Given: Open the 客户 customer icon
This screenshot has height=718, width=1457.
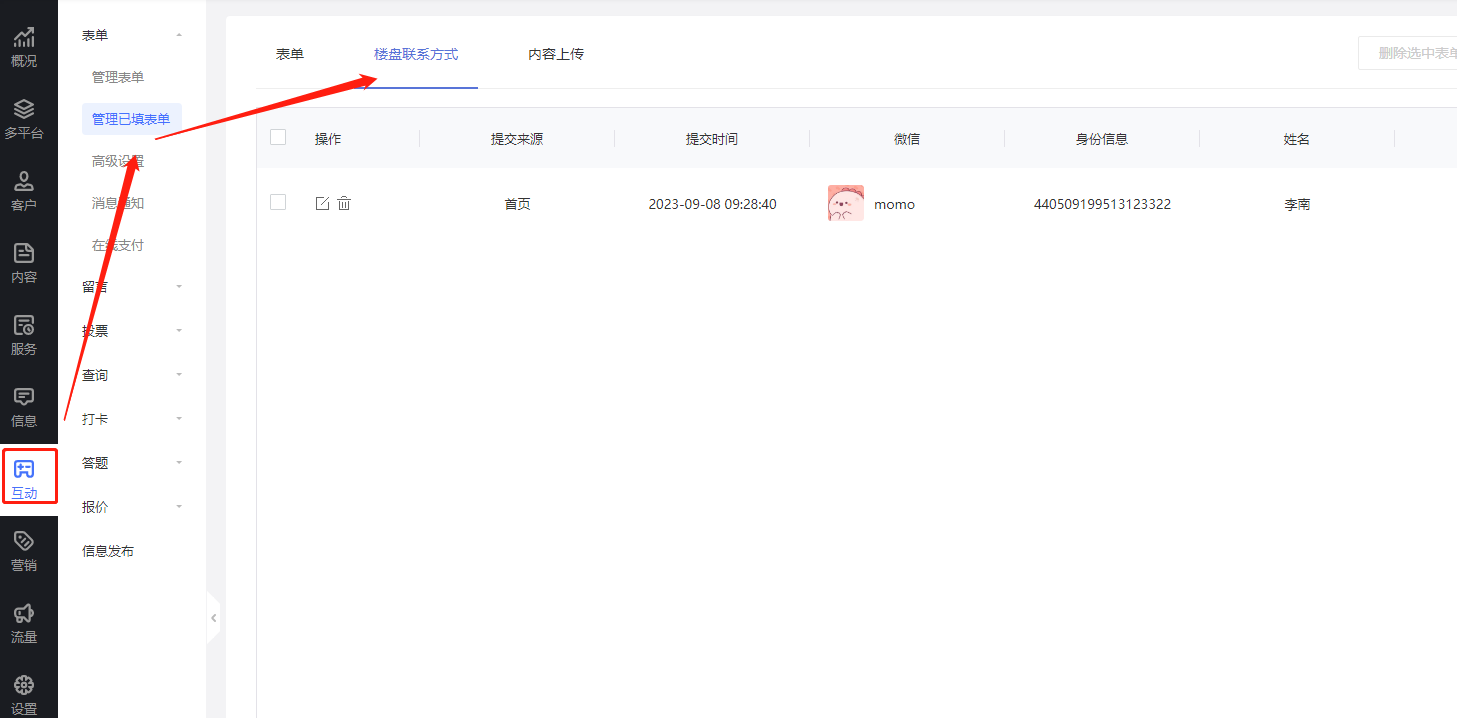Looking at the screenshot, I should click(x=24, y=182).
